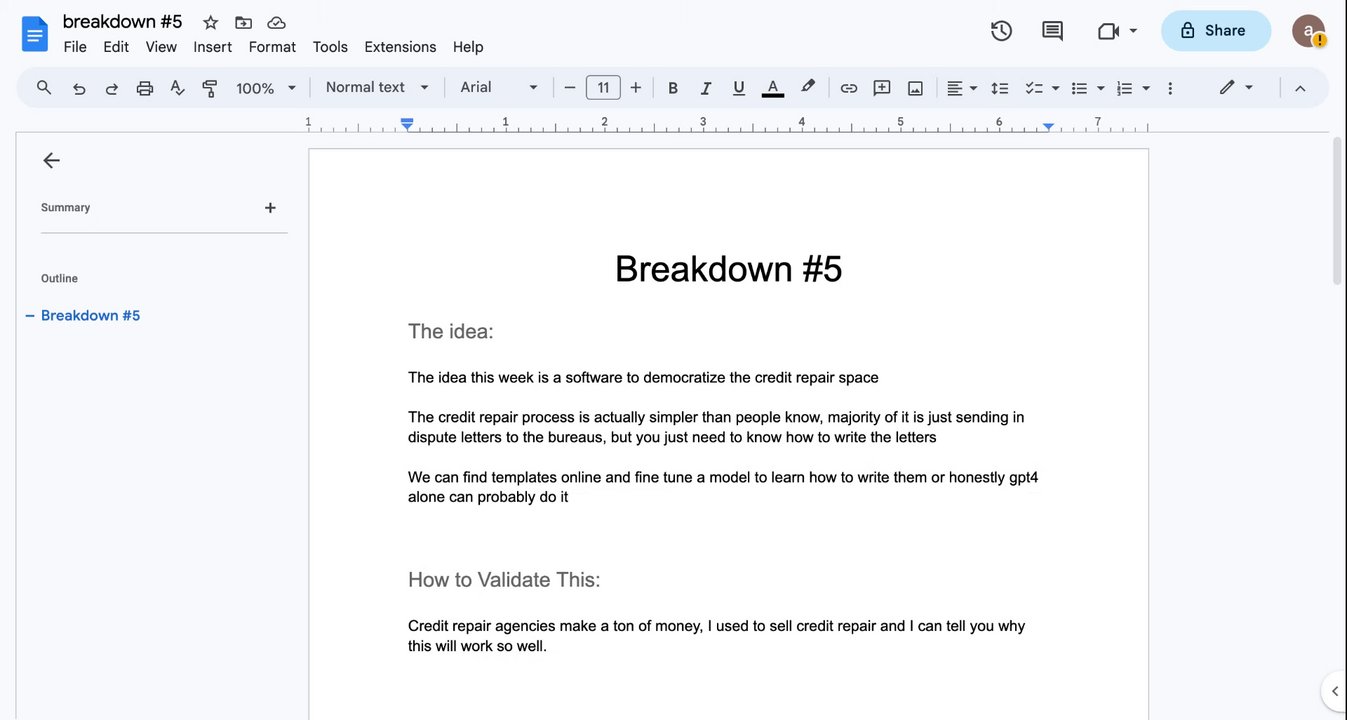Click the vertical scrollbar
The image size is (1347, 720).
(1337, 213)
